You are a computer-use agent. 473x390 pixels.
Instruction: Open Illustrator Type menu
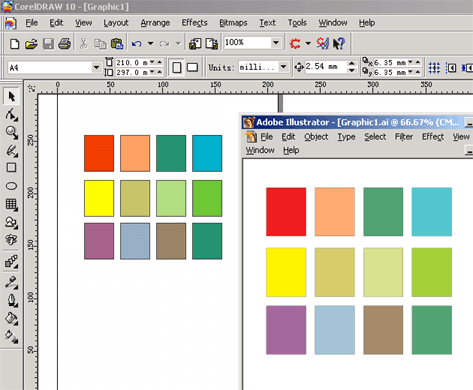point(346,137)
